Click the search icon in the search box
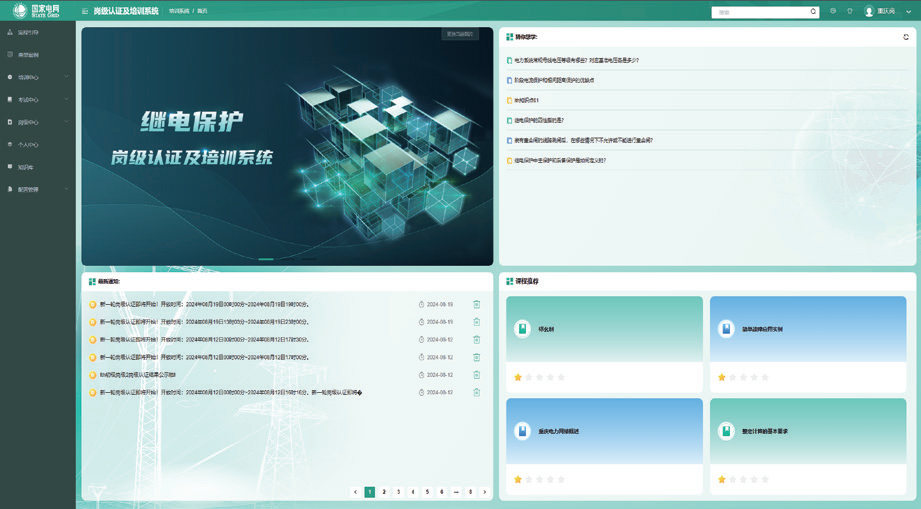Image resolution: width=921 pixels, height=509 pixels. [x=813, y=12]
